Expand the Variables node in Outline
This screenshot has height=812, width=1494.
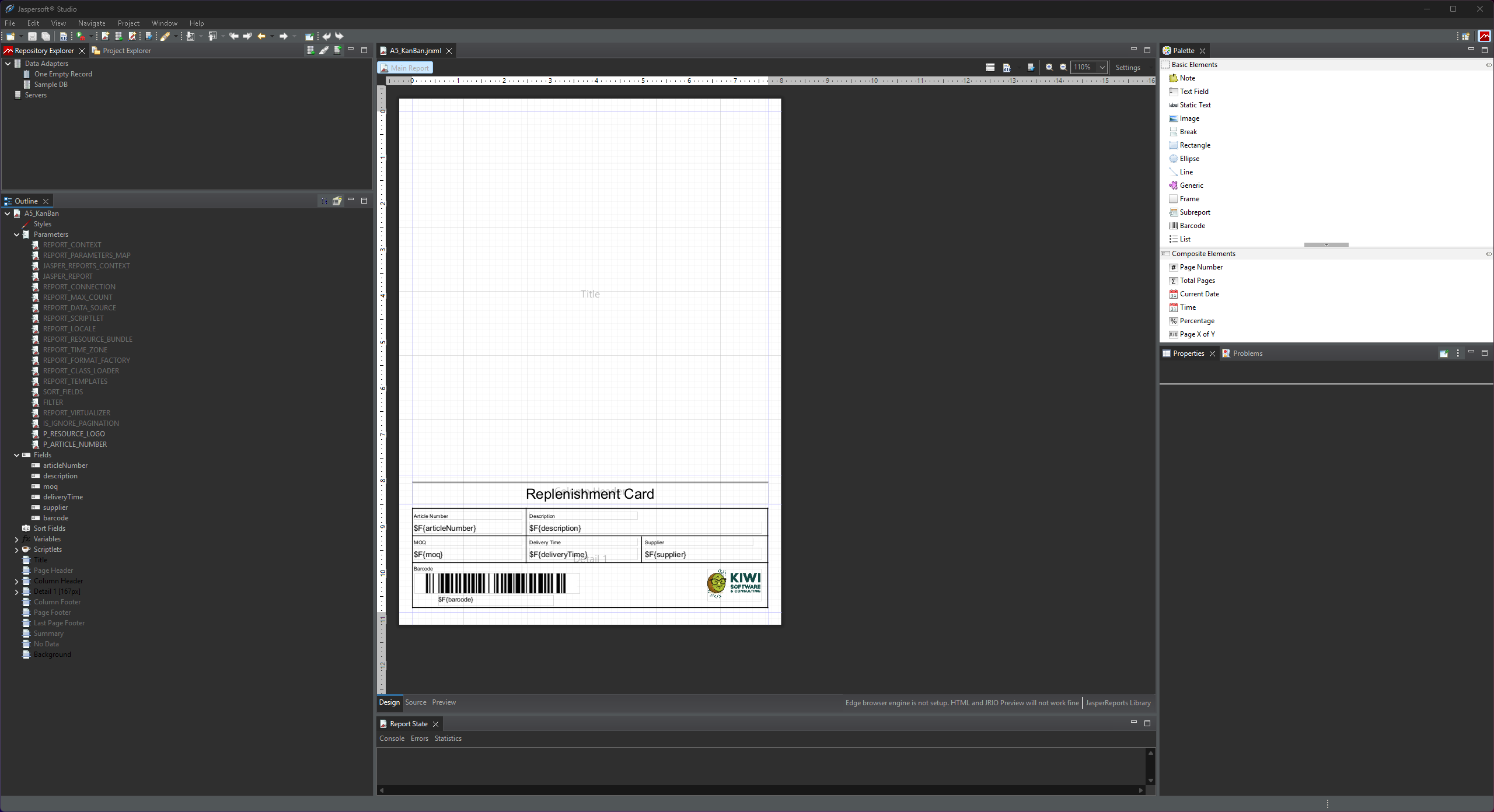(17, 540)
